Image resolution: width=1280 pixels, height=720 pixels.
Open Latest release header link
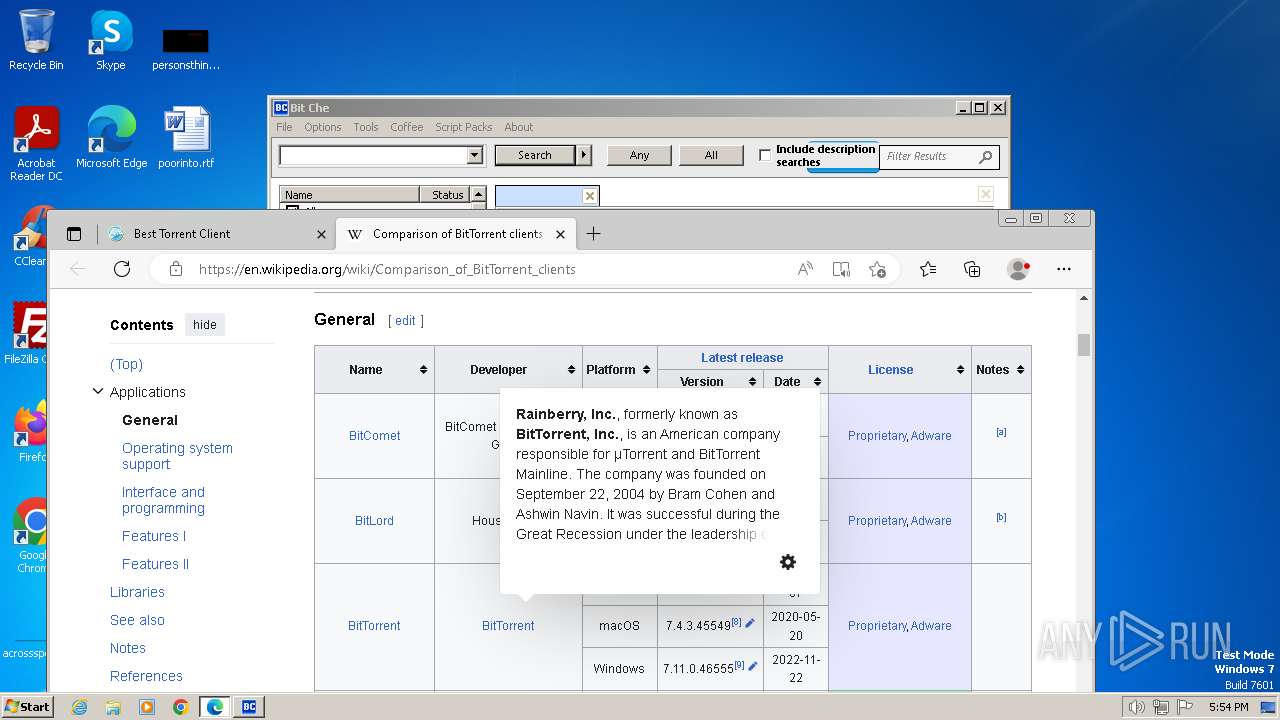[x=742, y=358]
